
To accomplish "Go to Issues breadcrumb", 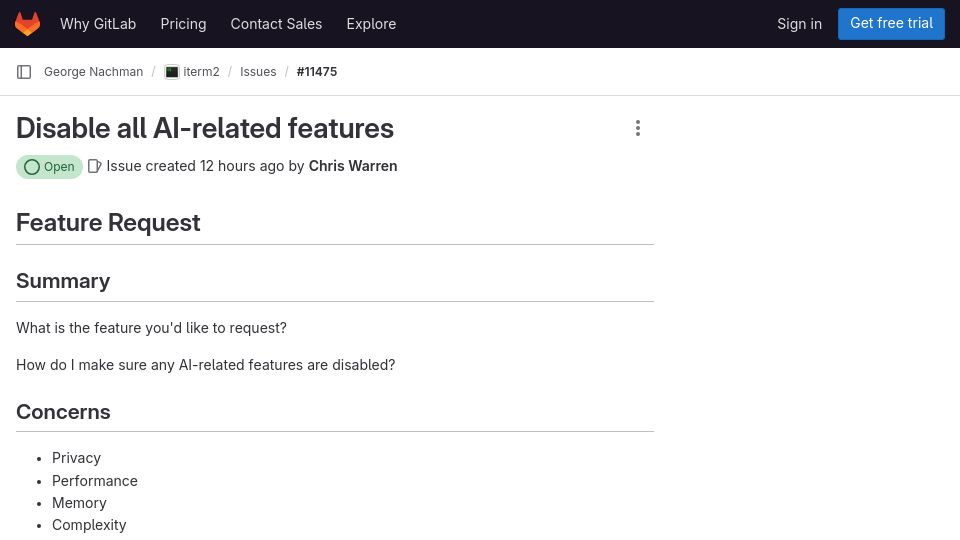I will point(258,72).
